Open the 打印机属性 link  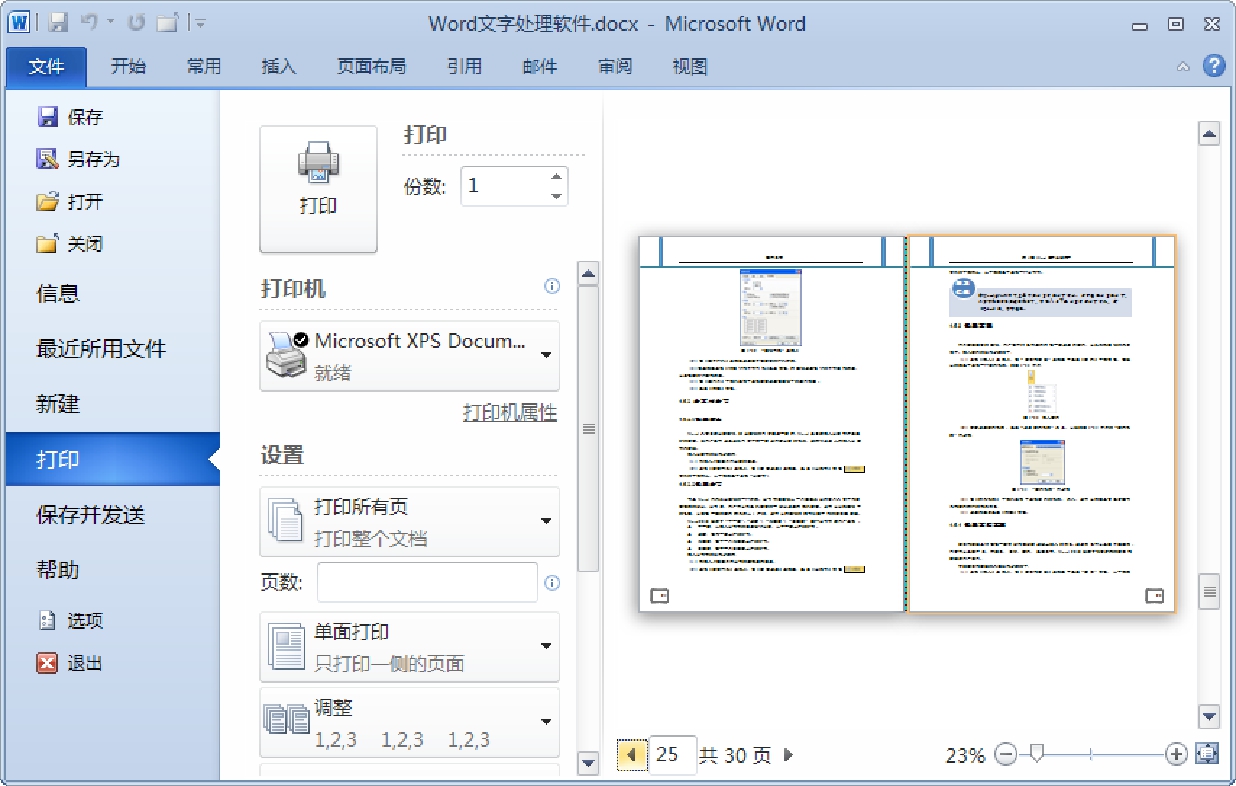[x=510, y=413]
